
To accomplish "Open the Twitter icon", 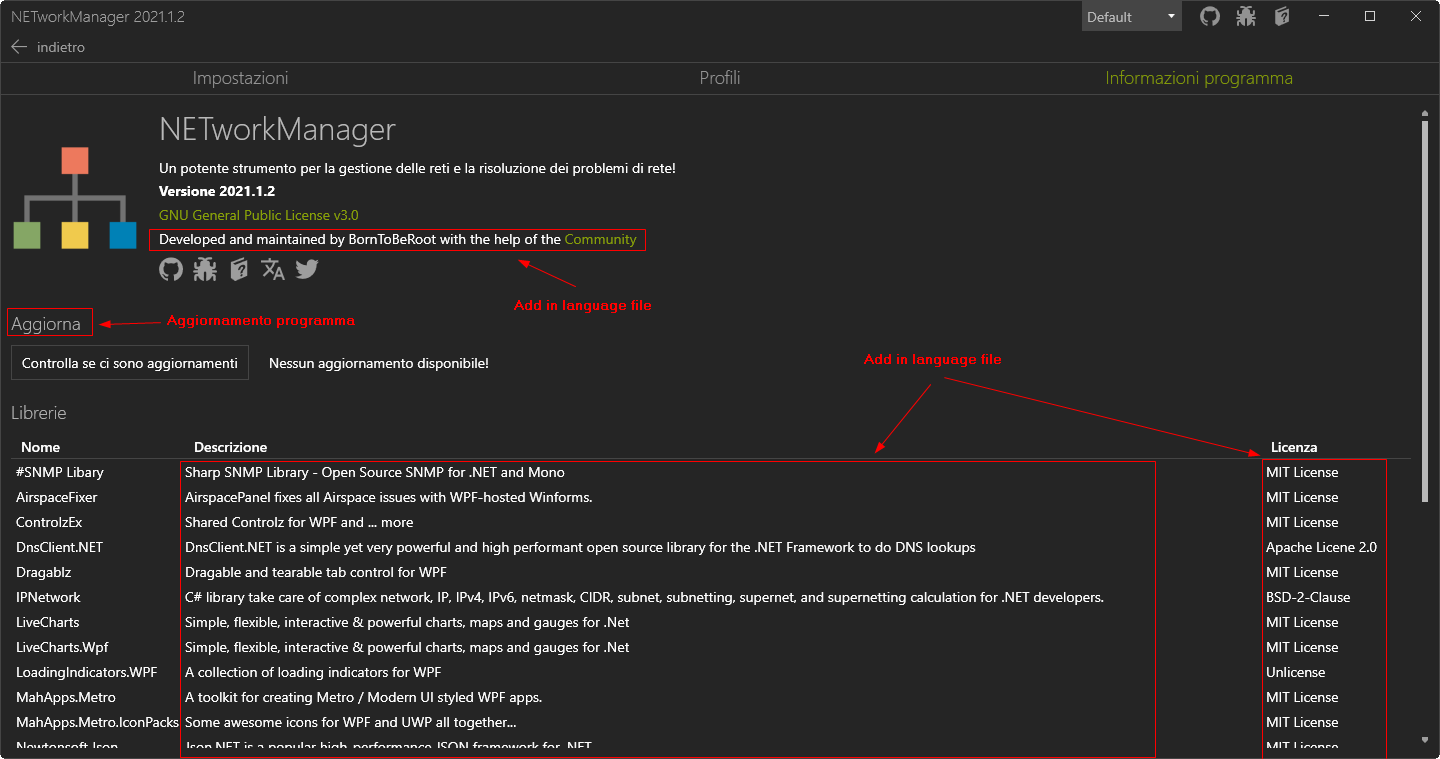I will (306, 269).
